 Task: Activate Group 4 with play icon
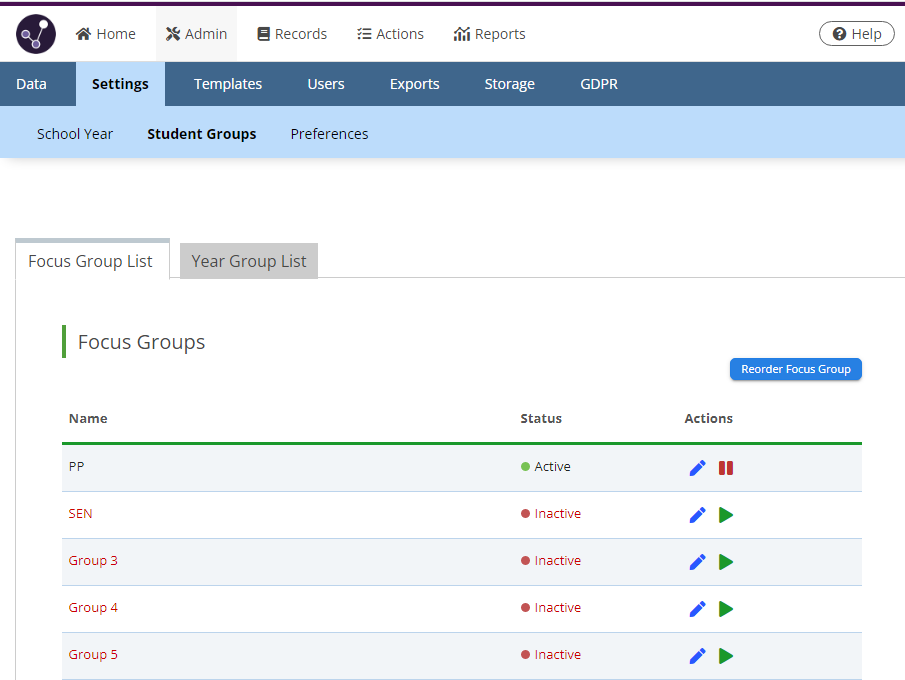pyautogui.click(x=726, y=609)
